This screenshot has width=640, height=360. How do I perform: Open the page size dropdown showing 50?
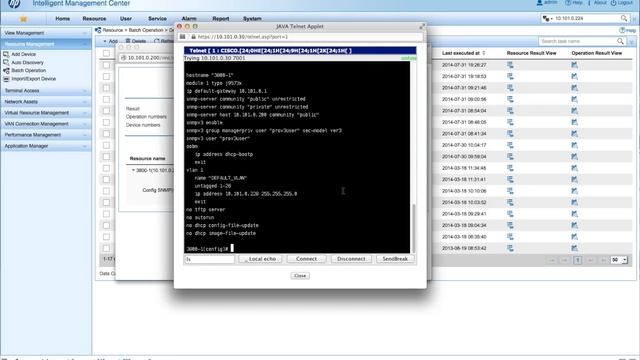tap(619, 260)
